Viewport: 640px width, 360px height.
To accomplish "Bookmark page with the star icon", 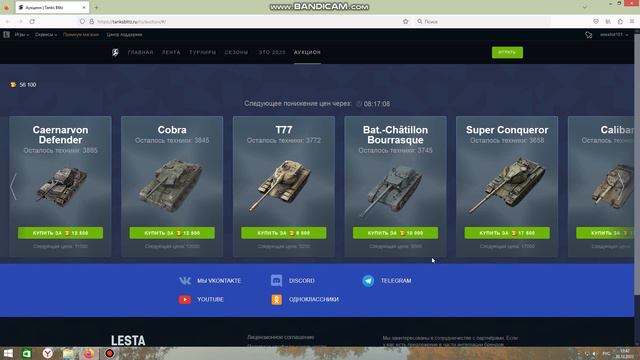I will tap(405, 22).
